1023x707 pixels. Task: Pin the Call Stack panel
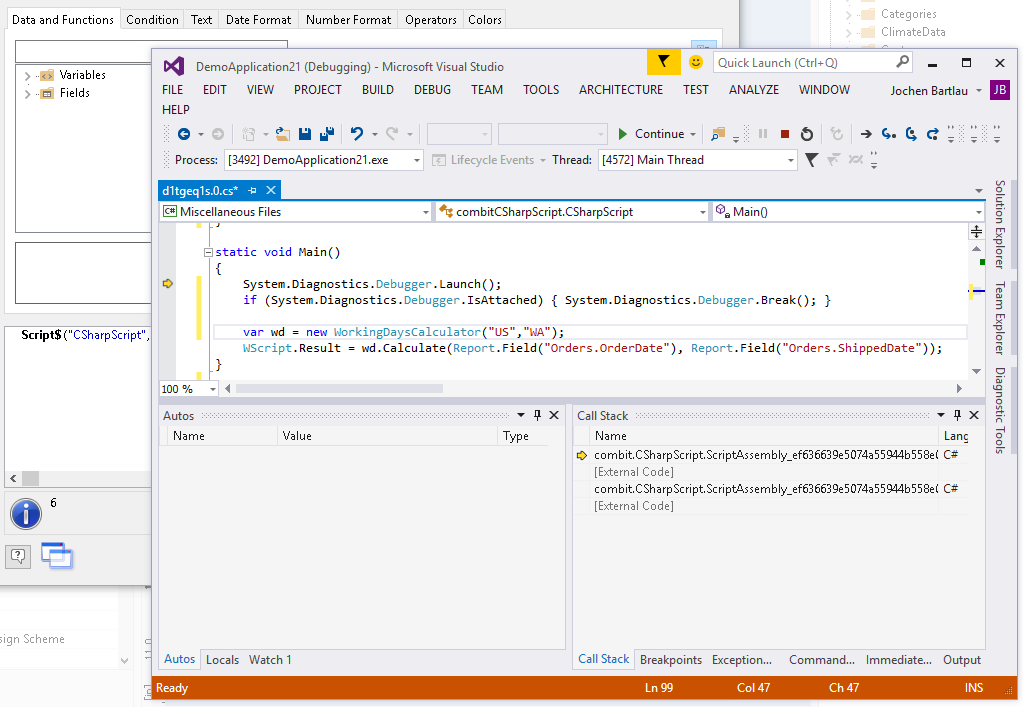[x=957, y=415]
